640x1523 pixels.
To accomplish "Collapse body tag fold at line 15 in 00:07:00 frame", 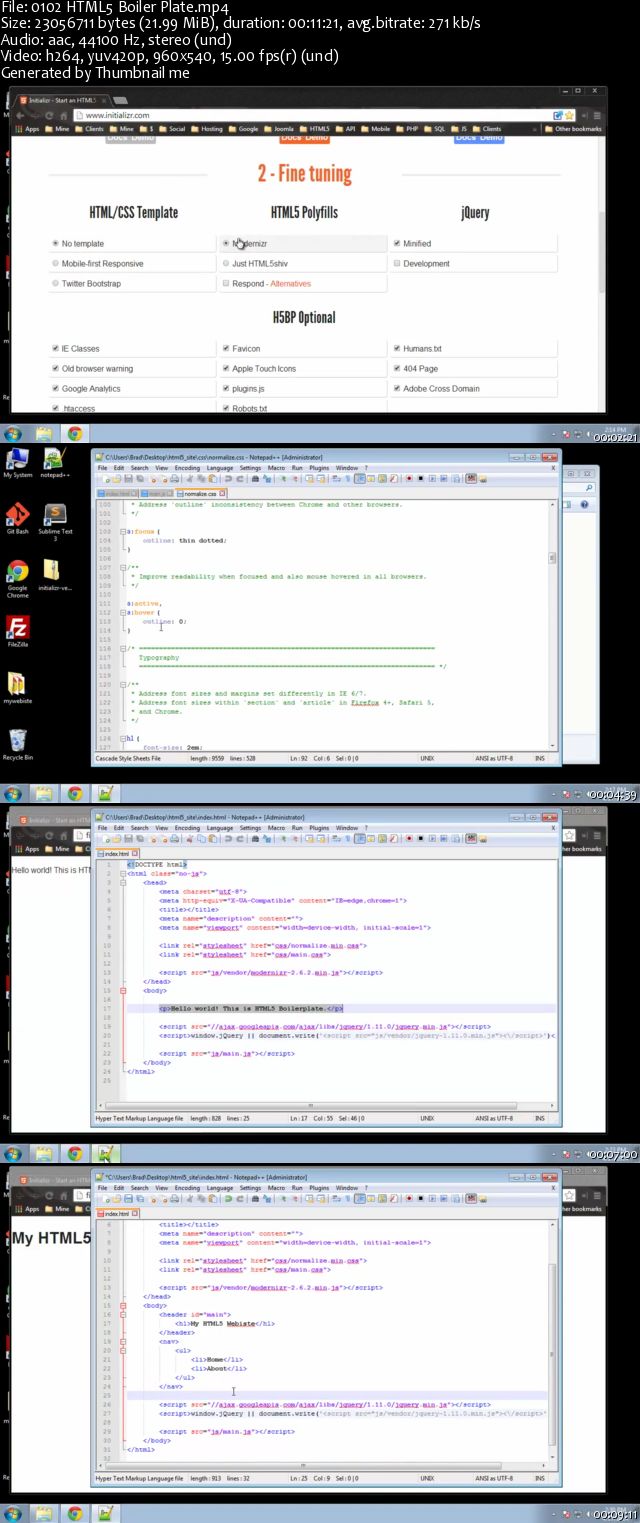I will pos(124,990).
